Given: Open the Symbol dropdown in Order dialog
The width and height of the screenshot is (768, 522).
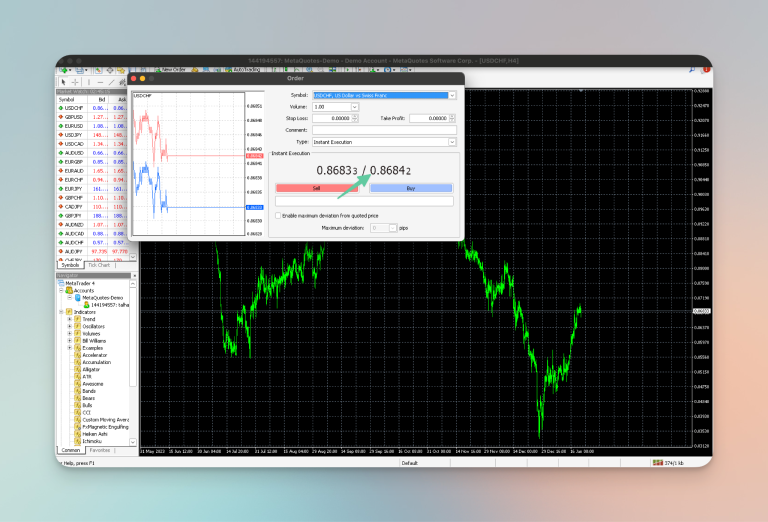Looking at the screenshot, I should pyautogui.click(x=452, y=95).
